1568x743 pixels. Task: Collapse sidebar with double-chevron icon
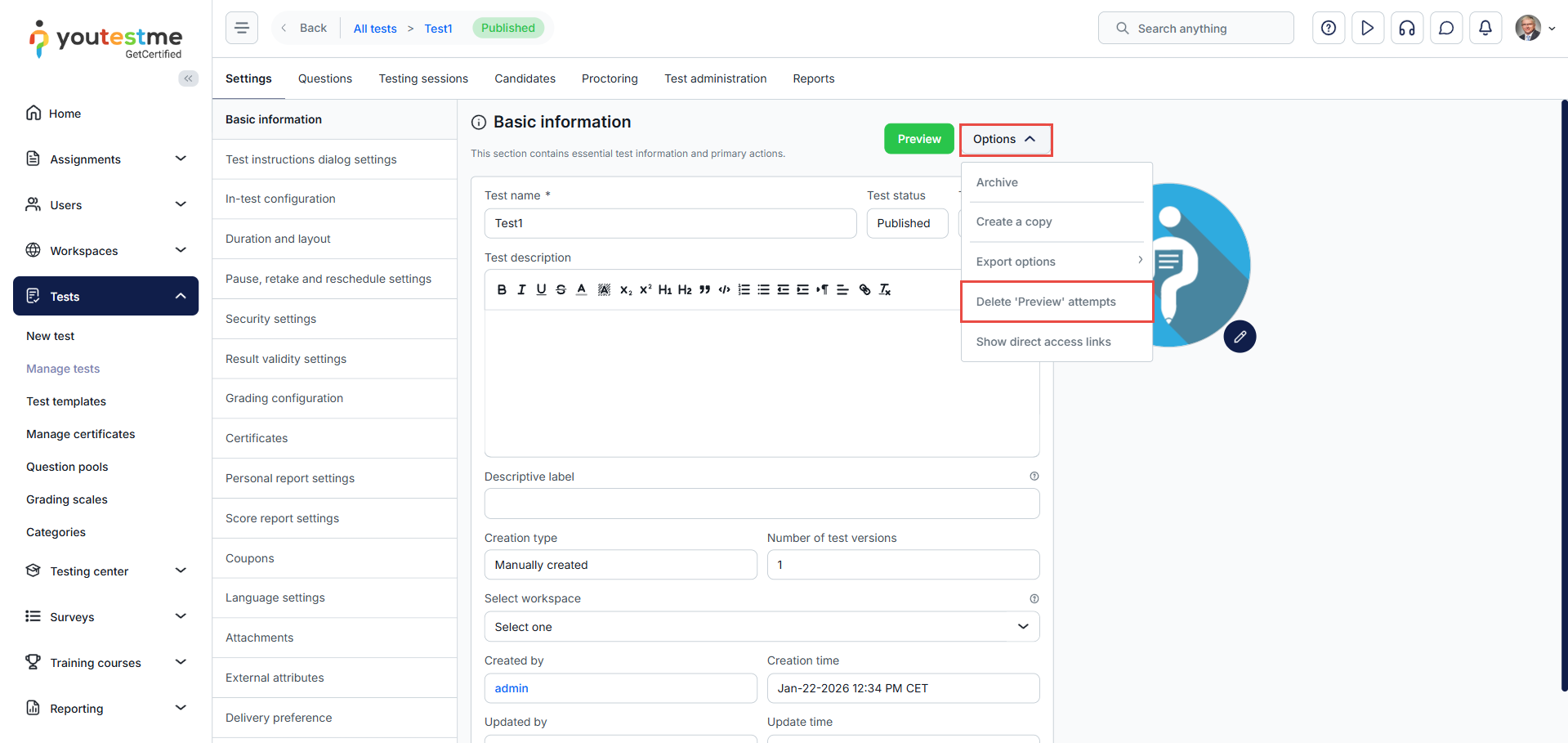[x=188, y=78]
